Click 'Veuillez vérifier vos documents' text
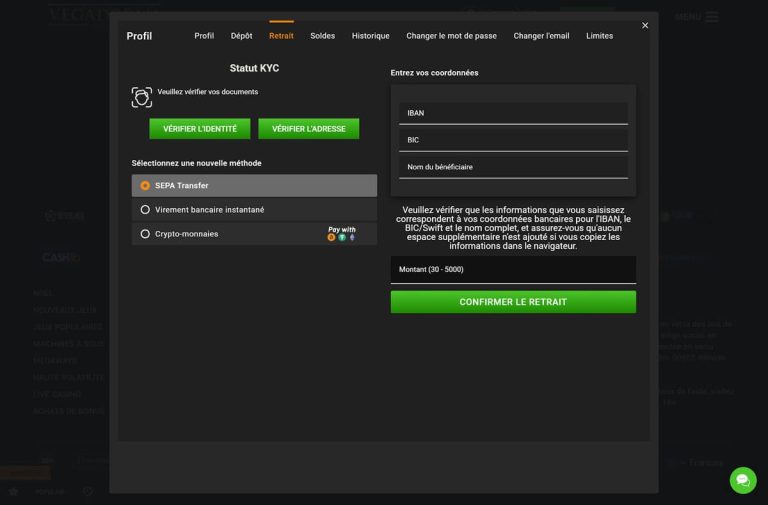This screenshot has height=505, width=768. 208,92
